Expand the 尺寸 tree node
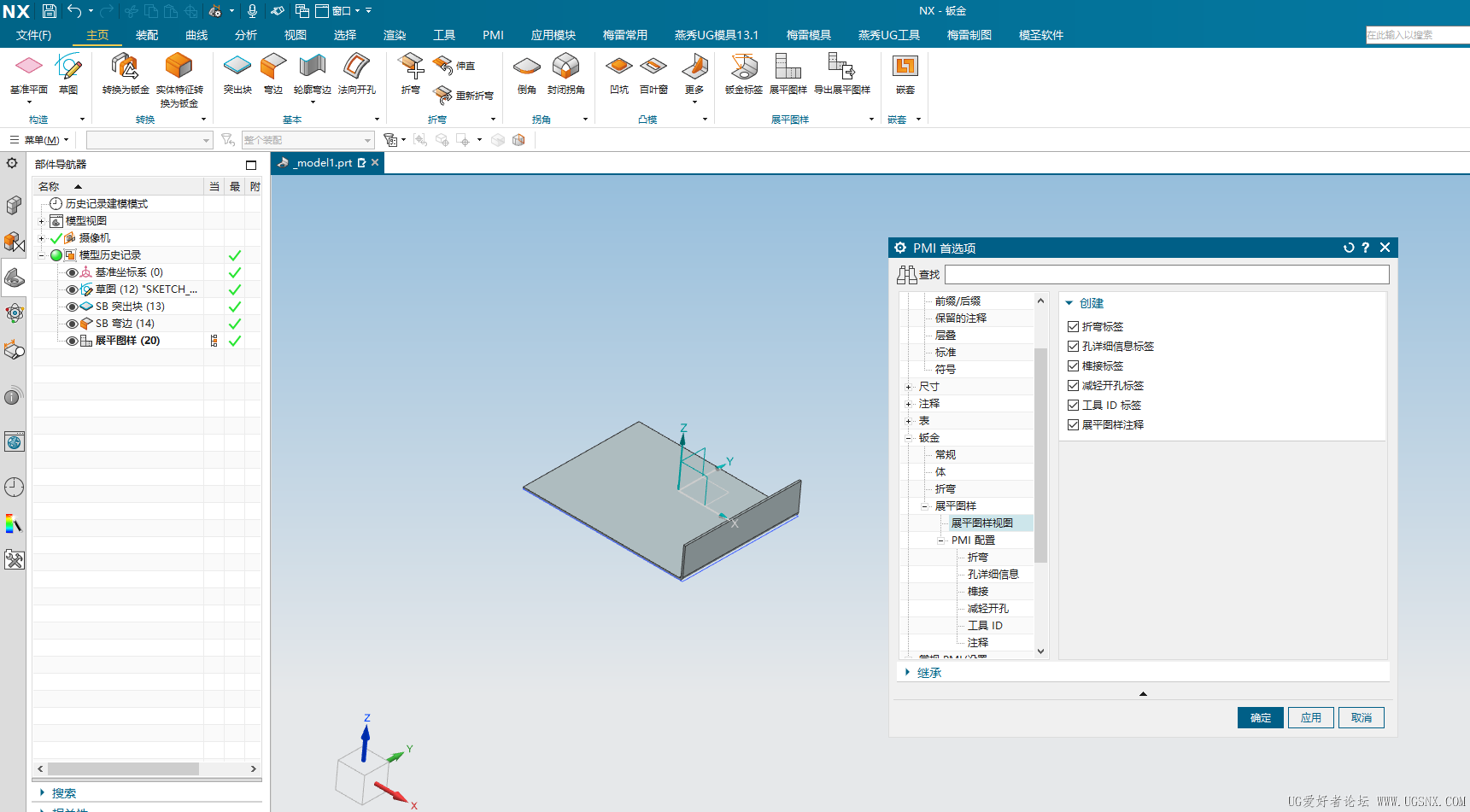 pos(909,387)
